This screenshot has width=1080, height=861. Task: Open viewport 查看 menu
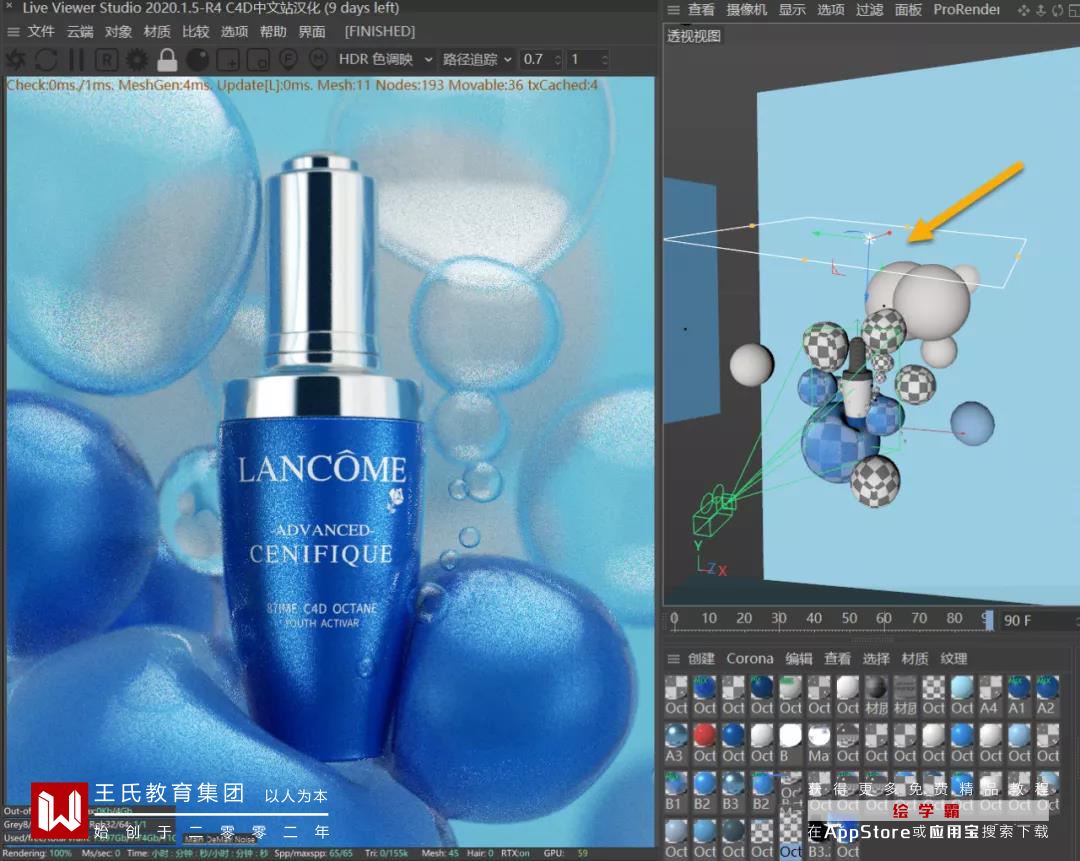tap(701, 10)
